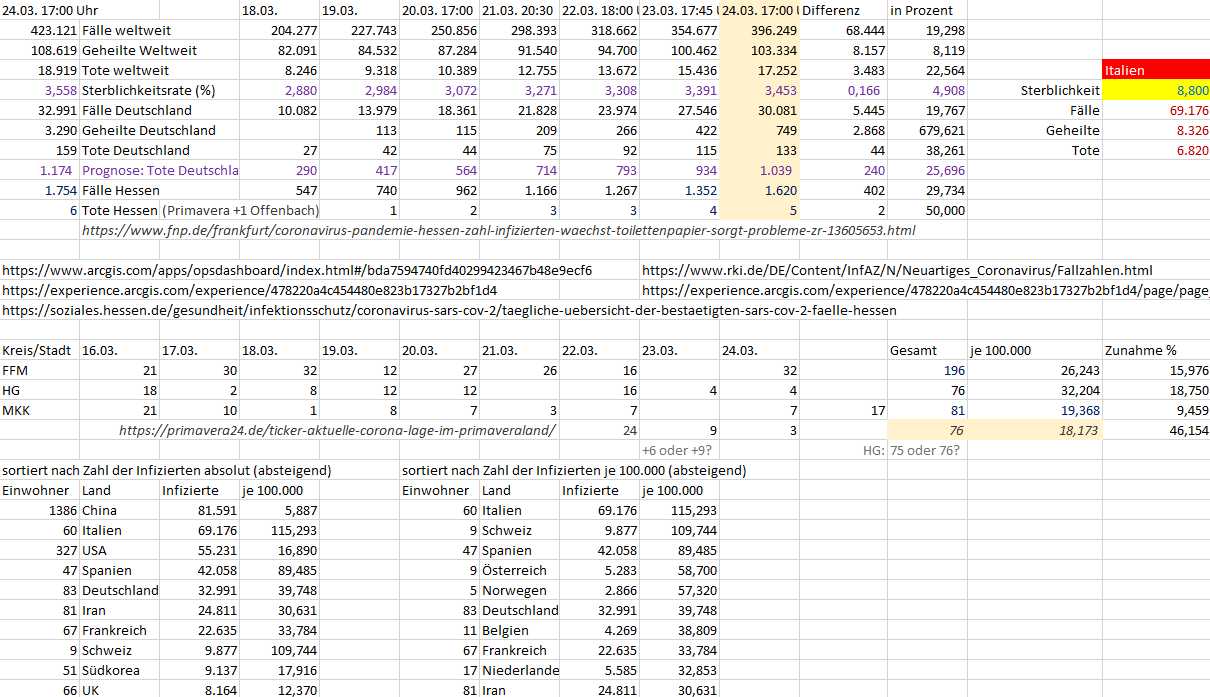Open the primavera24.de ticker link
This screenshot has height=697, width=1210.
(337, 431)
